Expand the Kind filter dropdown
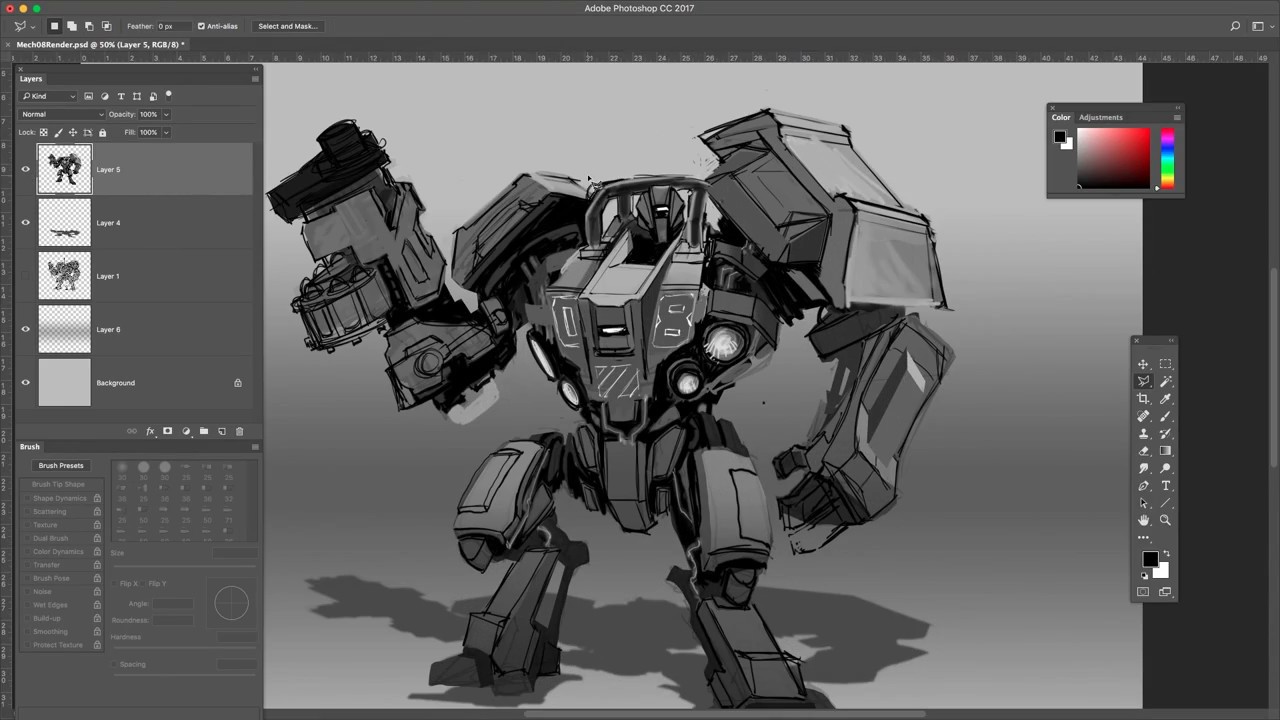This screenshot has height=720, width=1280. tap(48, 96)
